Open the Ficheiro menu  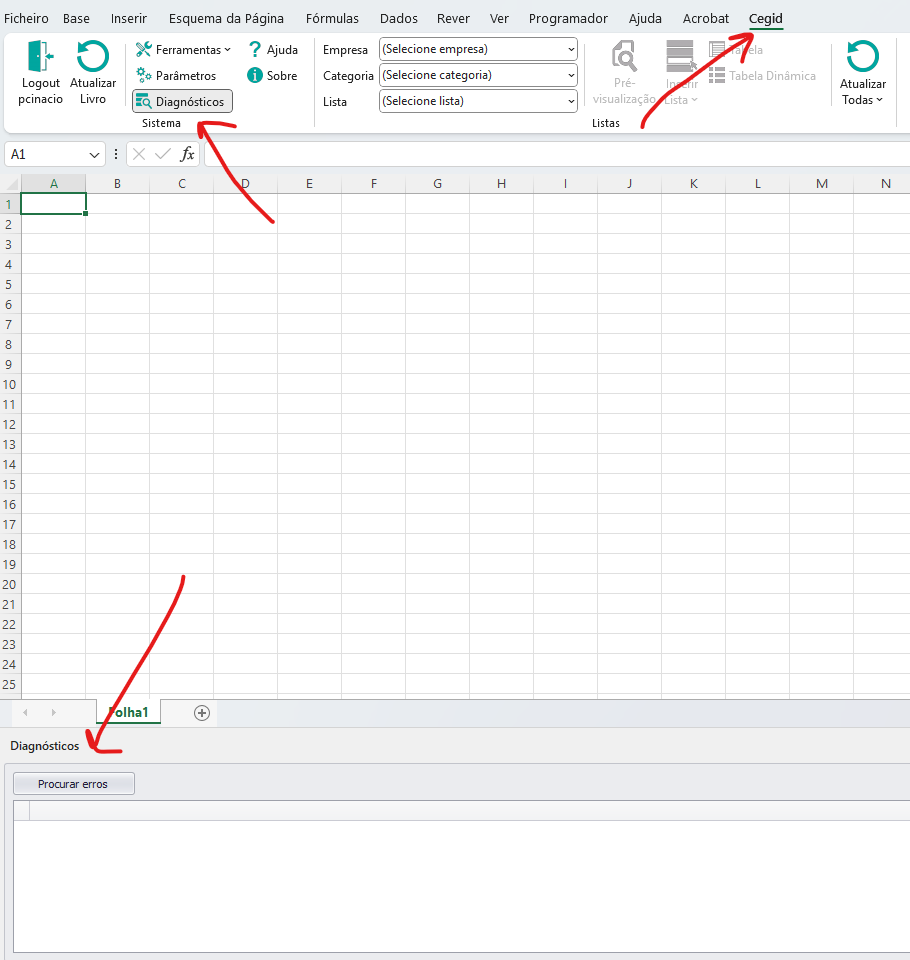26,19
